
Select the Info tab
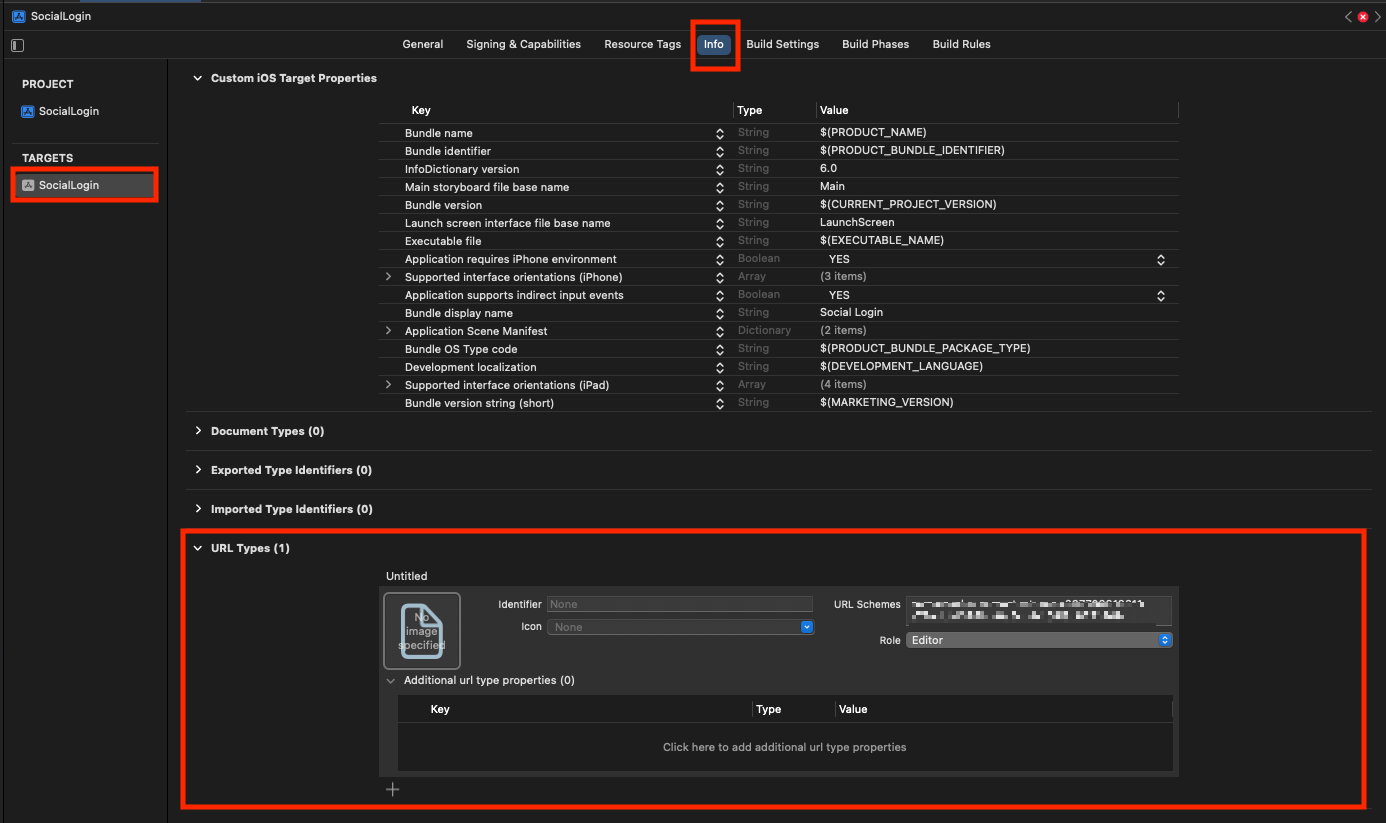714,44
